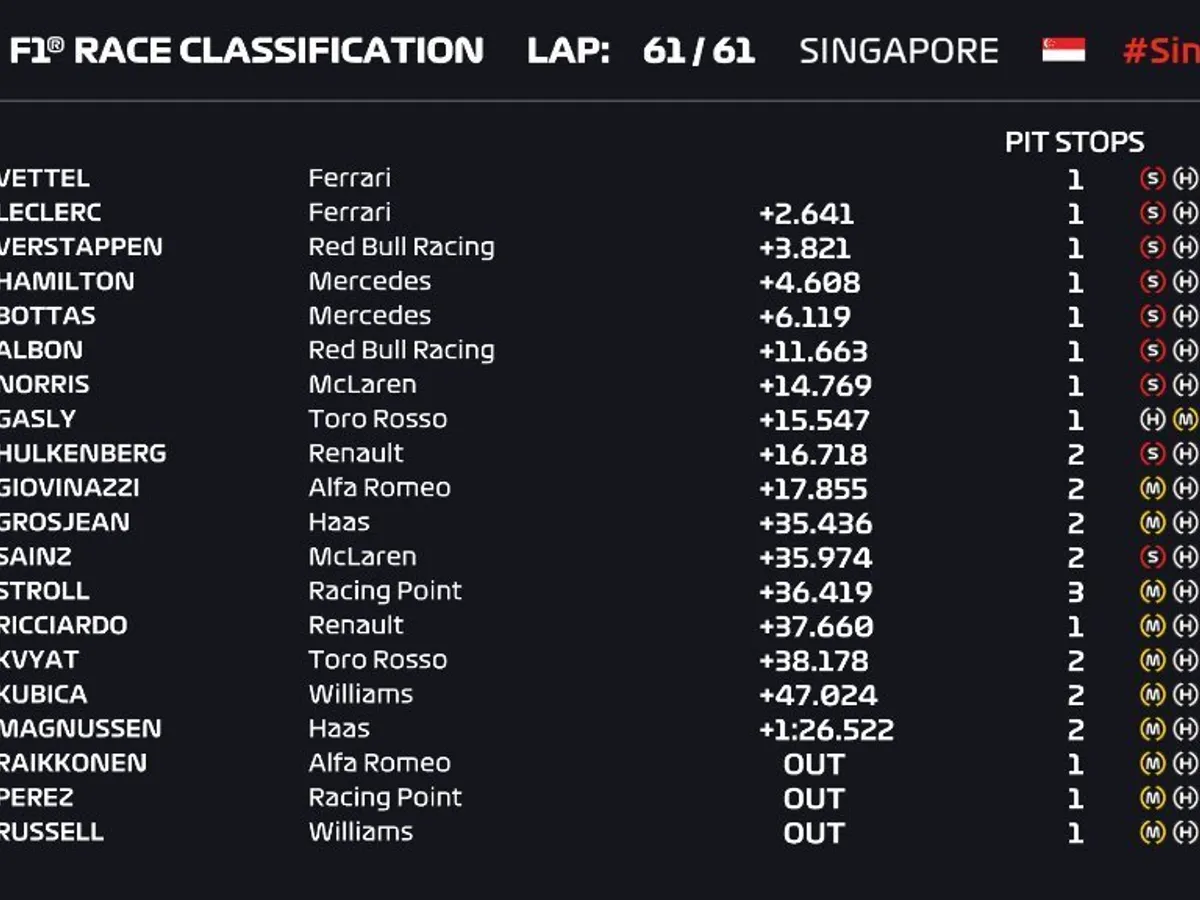This screenshot has width=1200, height=900.
Task: Click the medium tyre icon in Giovinazzi's row
Action: (1153, 489)
